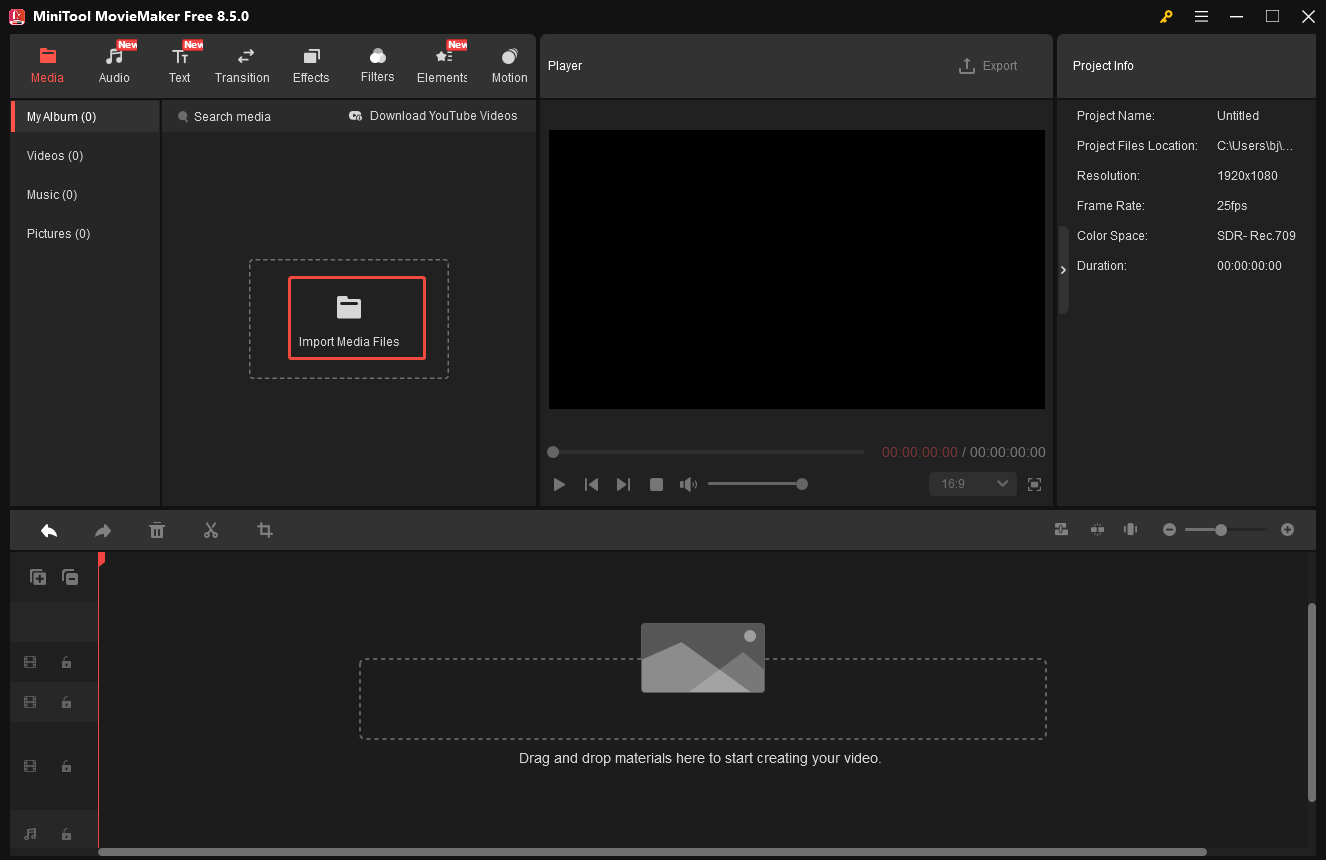Mute the player volume speaker
This screenshot has width=1326, height=860.
(688, 484)
